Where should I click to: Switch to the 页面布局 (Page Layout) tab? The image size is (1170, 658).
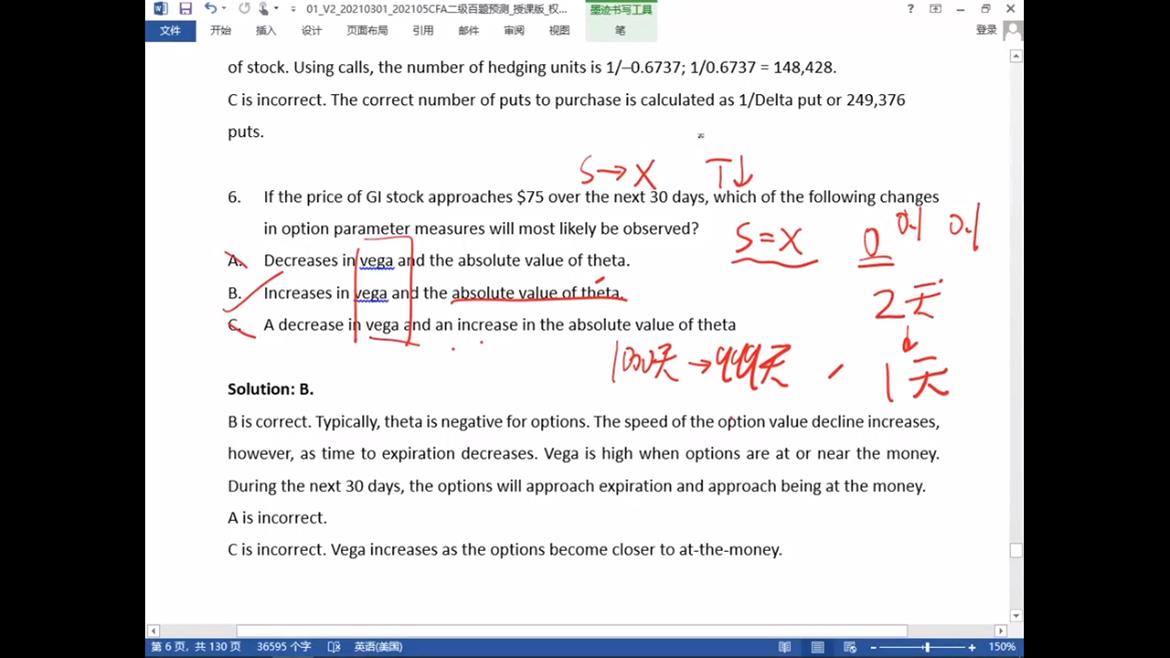[x=367, y=31]
